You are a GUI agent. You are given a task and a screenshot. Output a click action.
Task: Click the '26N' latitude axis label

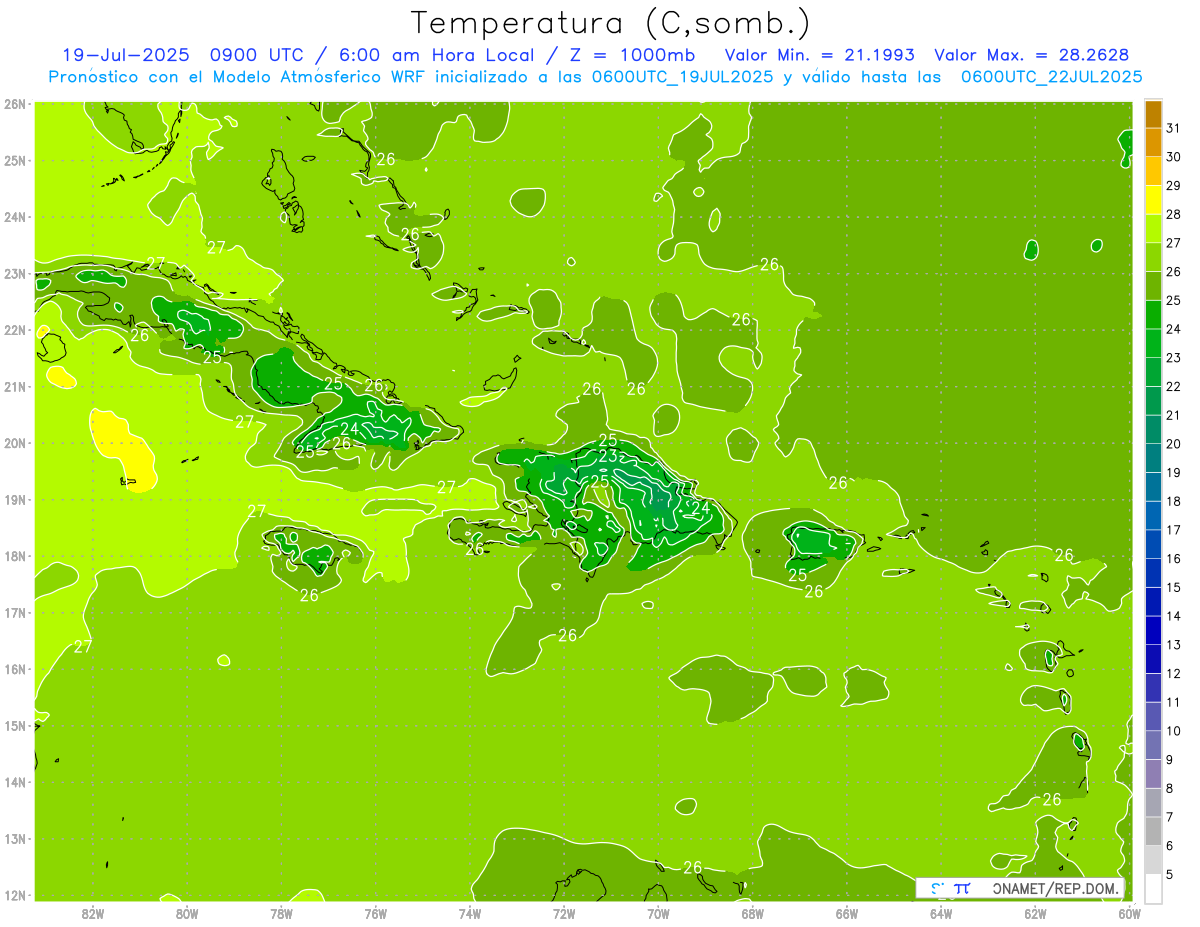pyautogui.click(x=14, y=104)
